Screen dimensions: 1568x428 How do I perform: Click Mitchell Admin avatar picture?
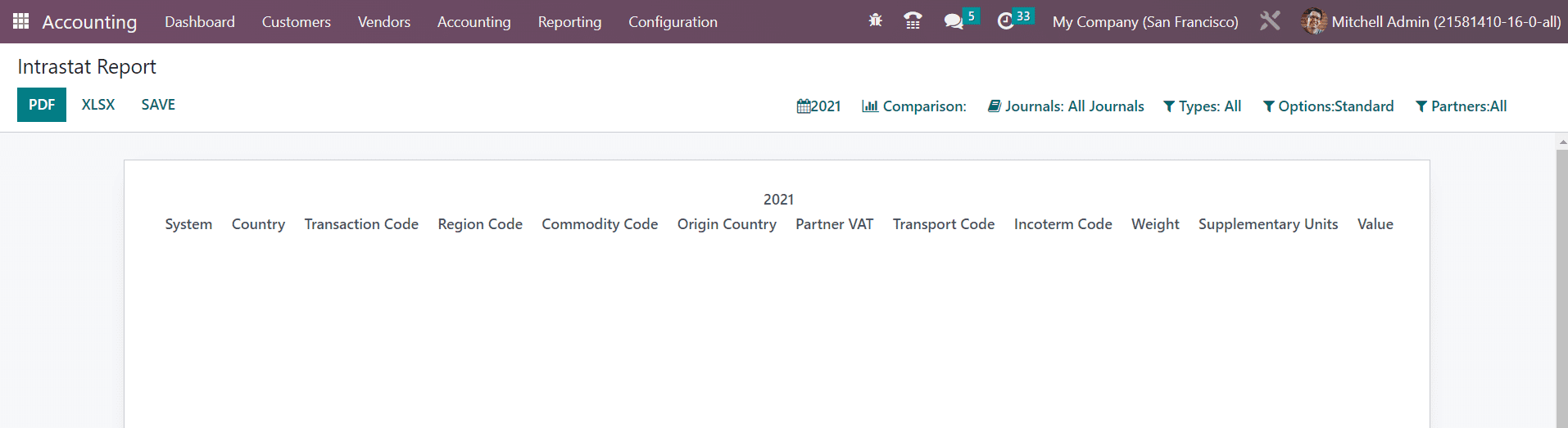point(1313,21)
